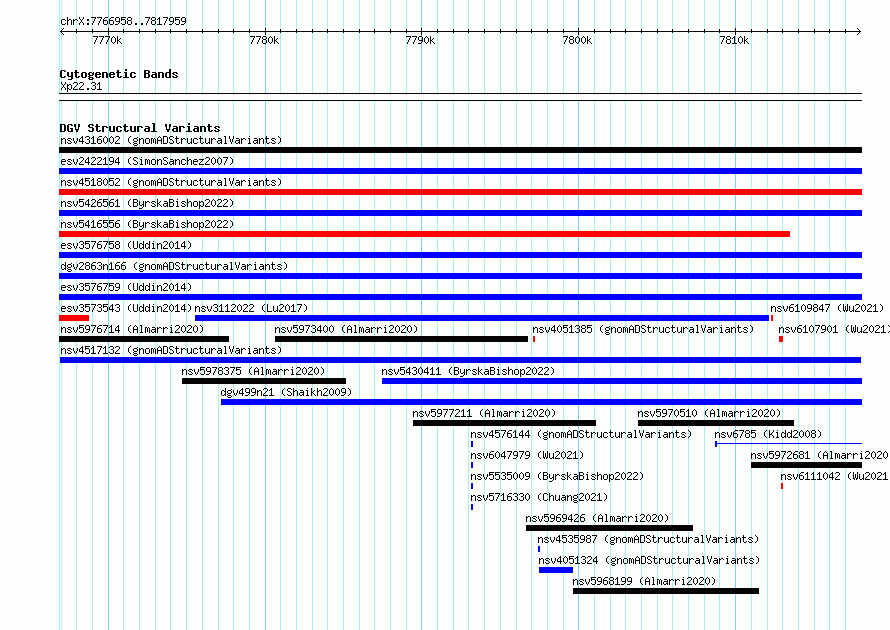Click the nsv5969426 Almarri2020 black bar

tap(610, 528)
